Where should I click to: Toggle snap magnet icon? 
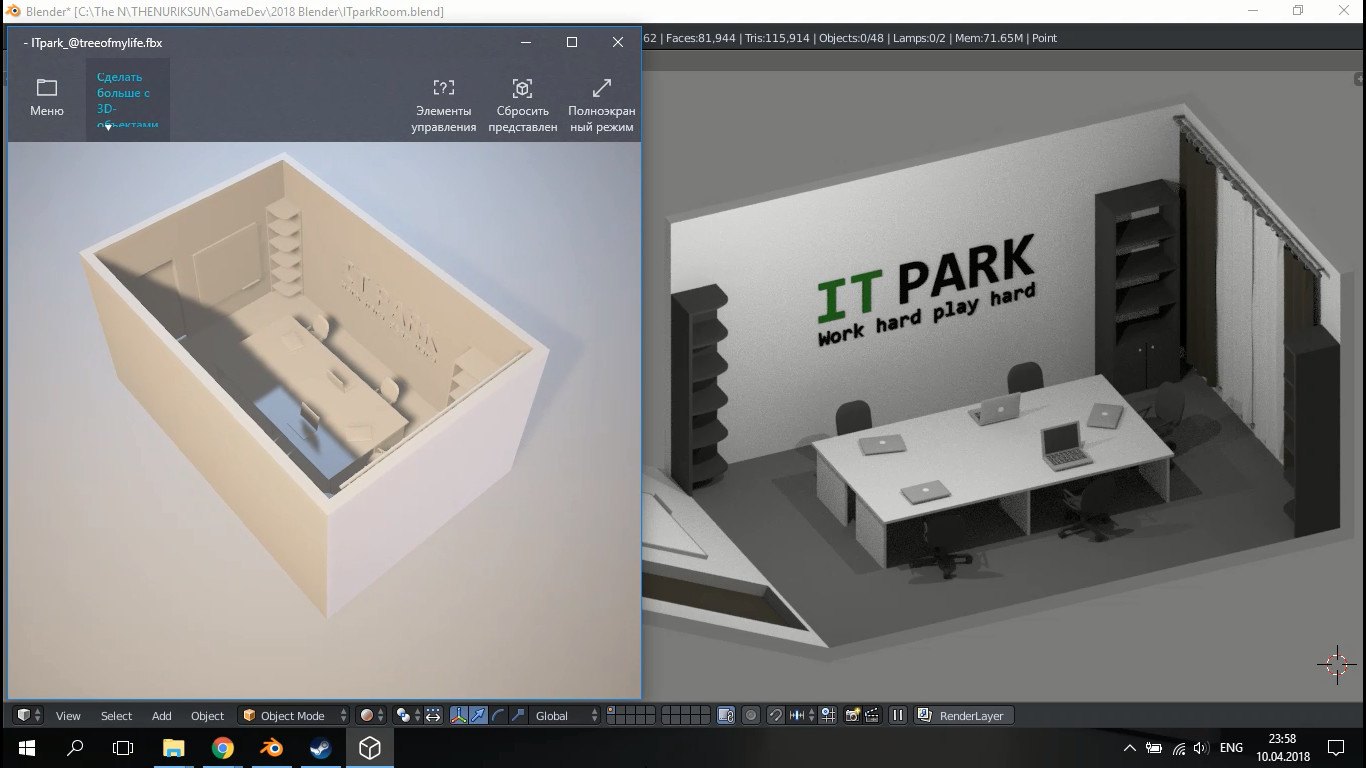[x=776, y=715]
